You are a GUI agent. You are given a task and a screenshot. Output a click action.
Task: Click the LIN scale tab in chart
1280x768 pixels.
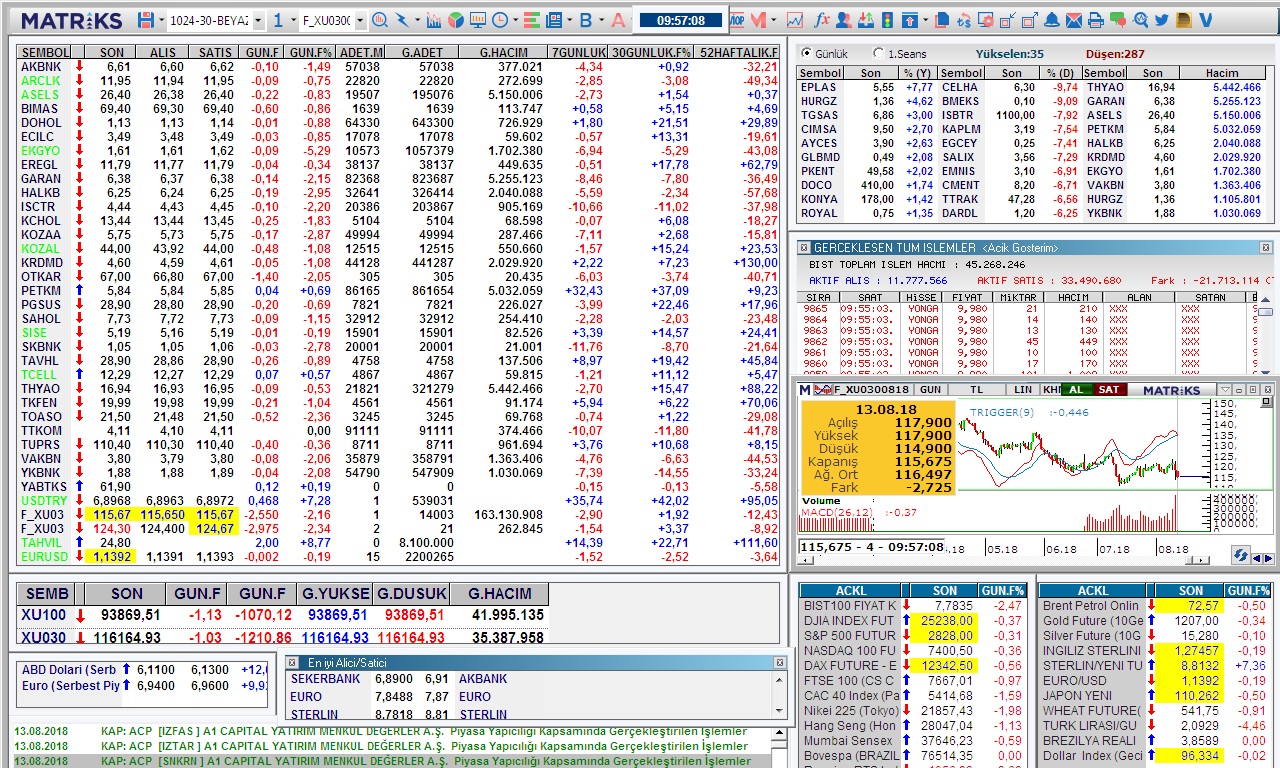[x=1022, y=389]
